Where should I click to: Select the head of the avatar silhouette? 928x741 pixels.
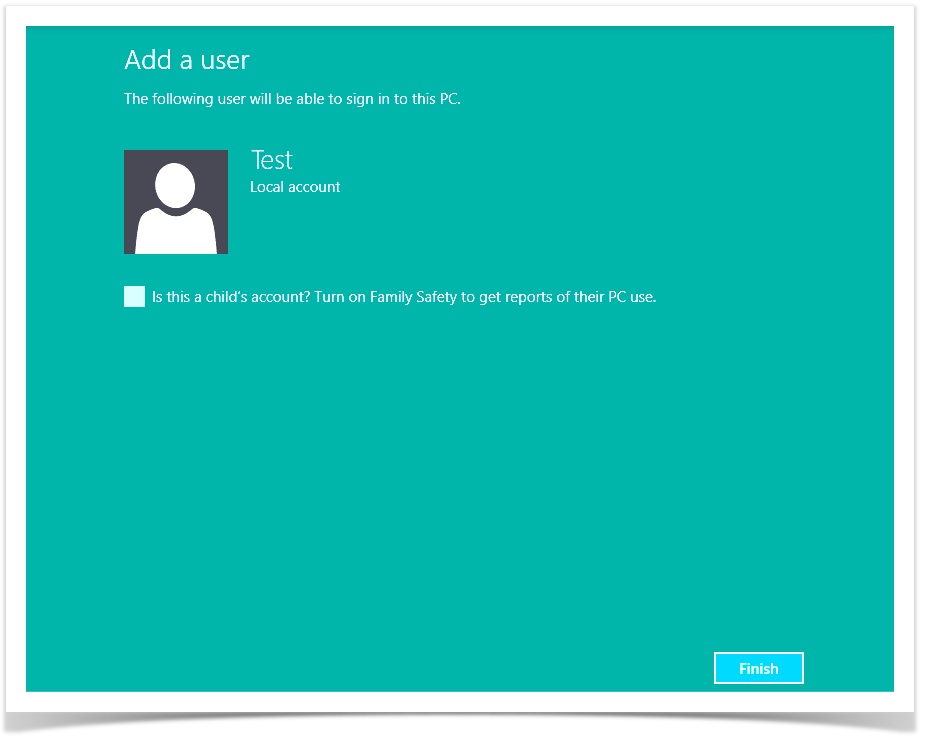(176, 186)
